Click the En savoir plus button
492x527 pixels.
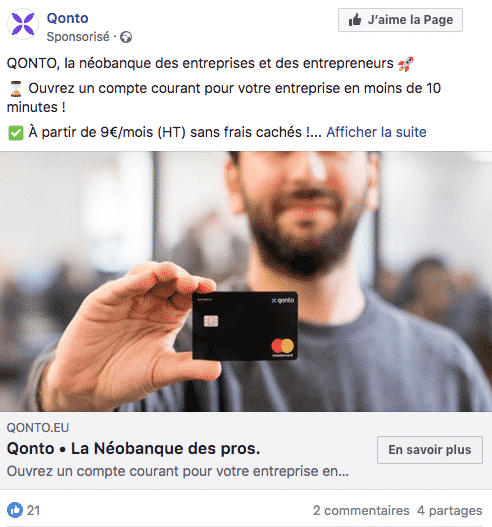[430, 450]
